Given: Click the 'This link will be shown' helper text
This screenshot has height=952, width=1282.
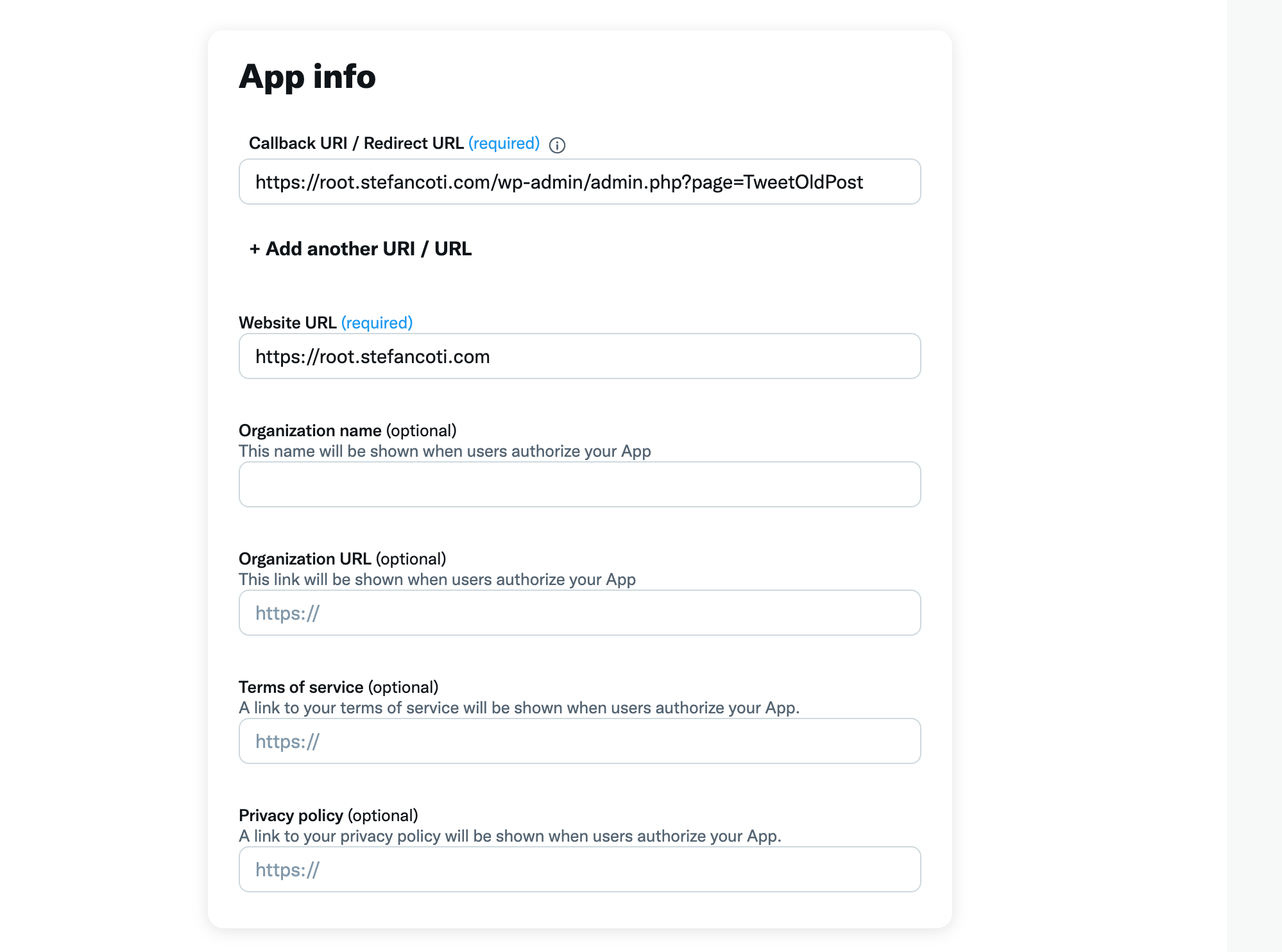Looking at the screenshot, I should point(437,579).
